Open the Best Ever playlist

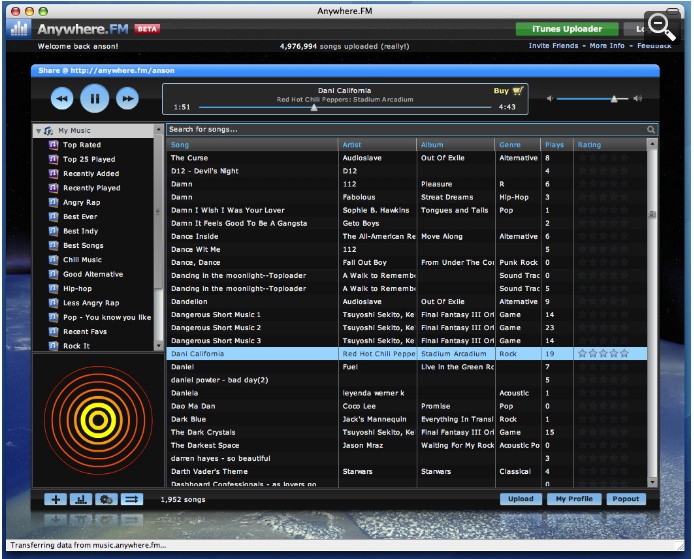(80, 216)
